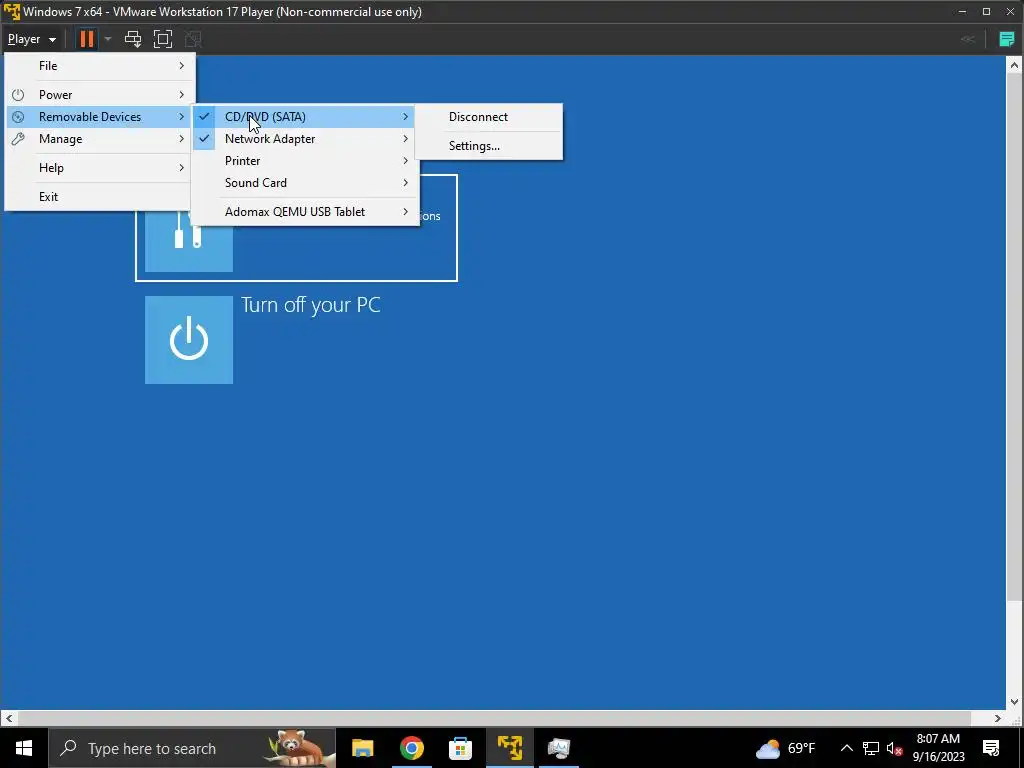Open the 69°F weather widget
The height and width of the screenshot is (768, 1024).
point(786,748)
